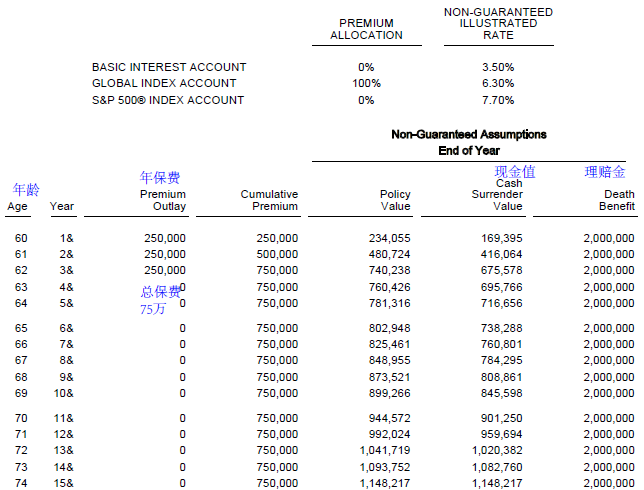This screenshot has width=644, height=490.
Task: Click the Cumulative Premium column header
Action: point(269,200)
